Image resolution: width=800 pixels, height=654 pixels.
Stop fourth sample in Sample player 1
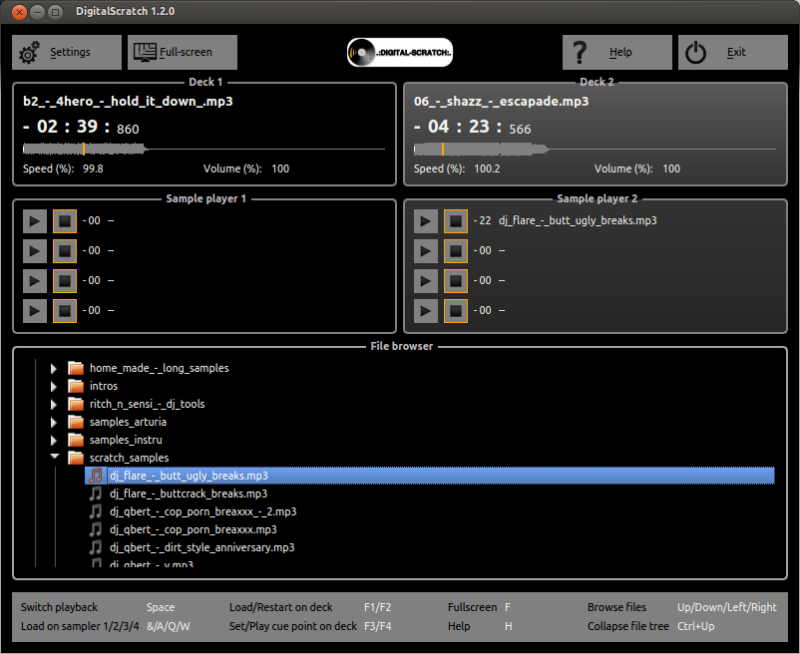pos(65,311)
